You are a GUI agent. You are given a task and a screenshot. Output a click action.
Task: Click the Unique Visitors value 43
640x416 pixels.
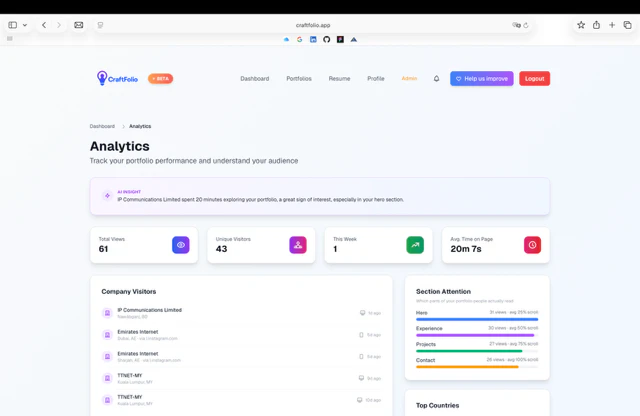click(221, 249)
